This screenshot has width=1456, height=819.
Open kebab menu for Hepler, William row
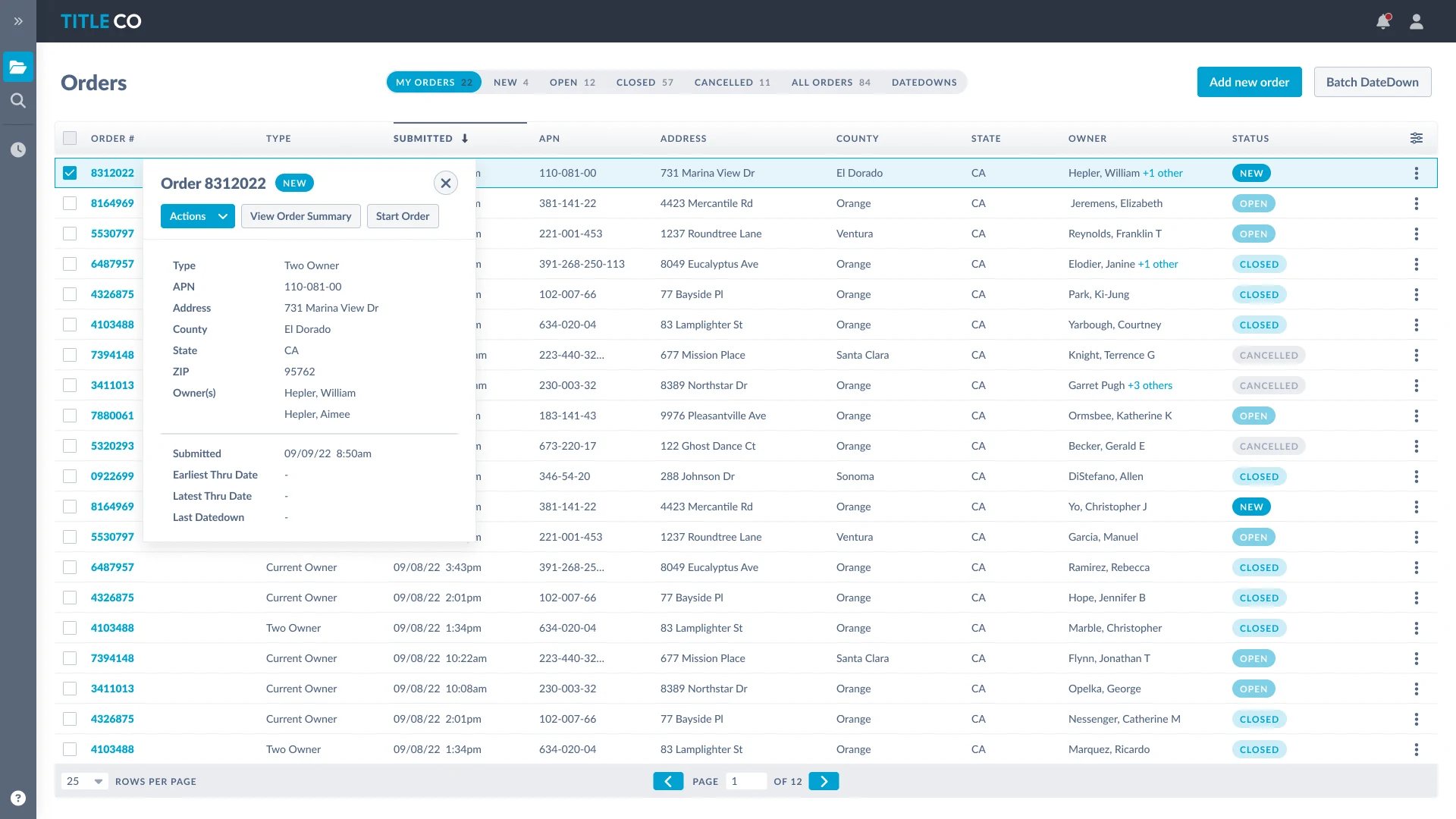click(1417, 173)
